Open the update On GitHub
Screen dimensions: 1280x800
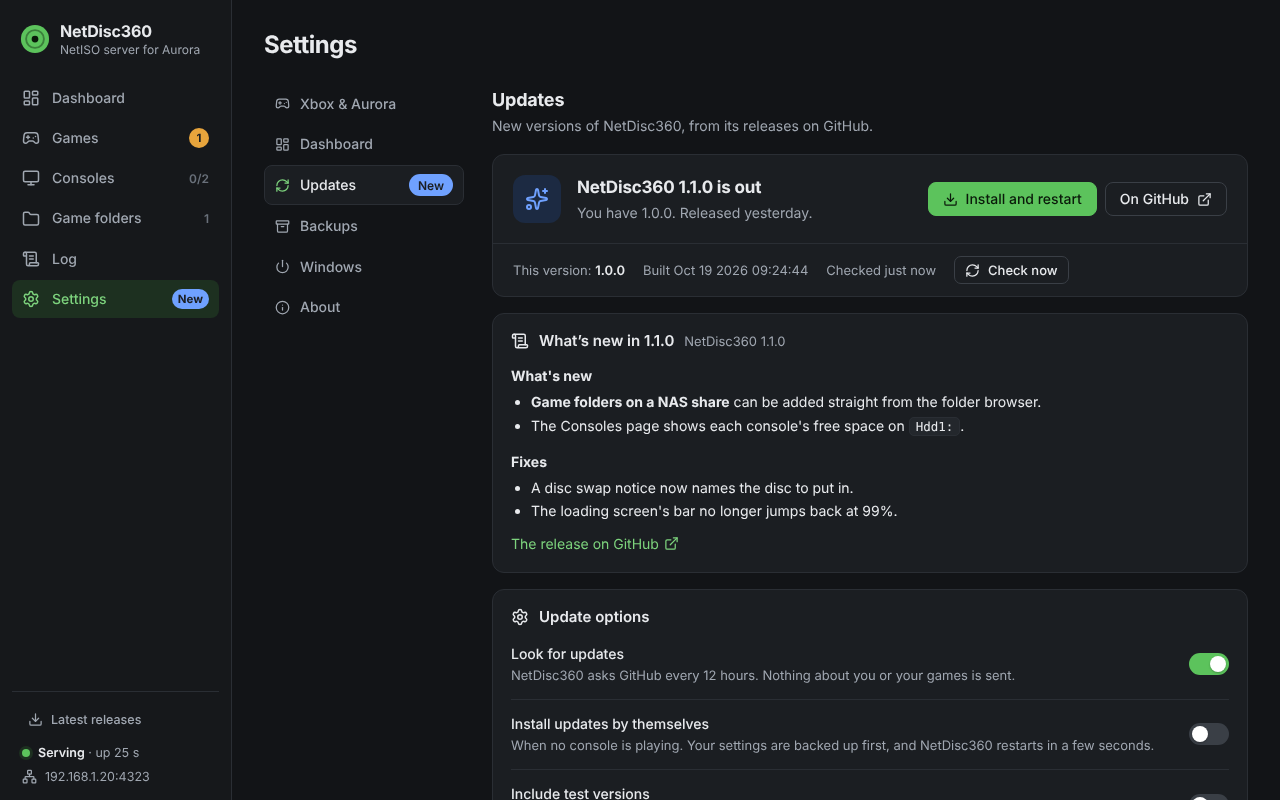[1166, 199]
